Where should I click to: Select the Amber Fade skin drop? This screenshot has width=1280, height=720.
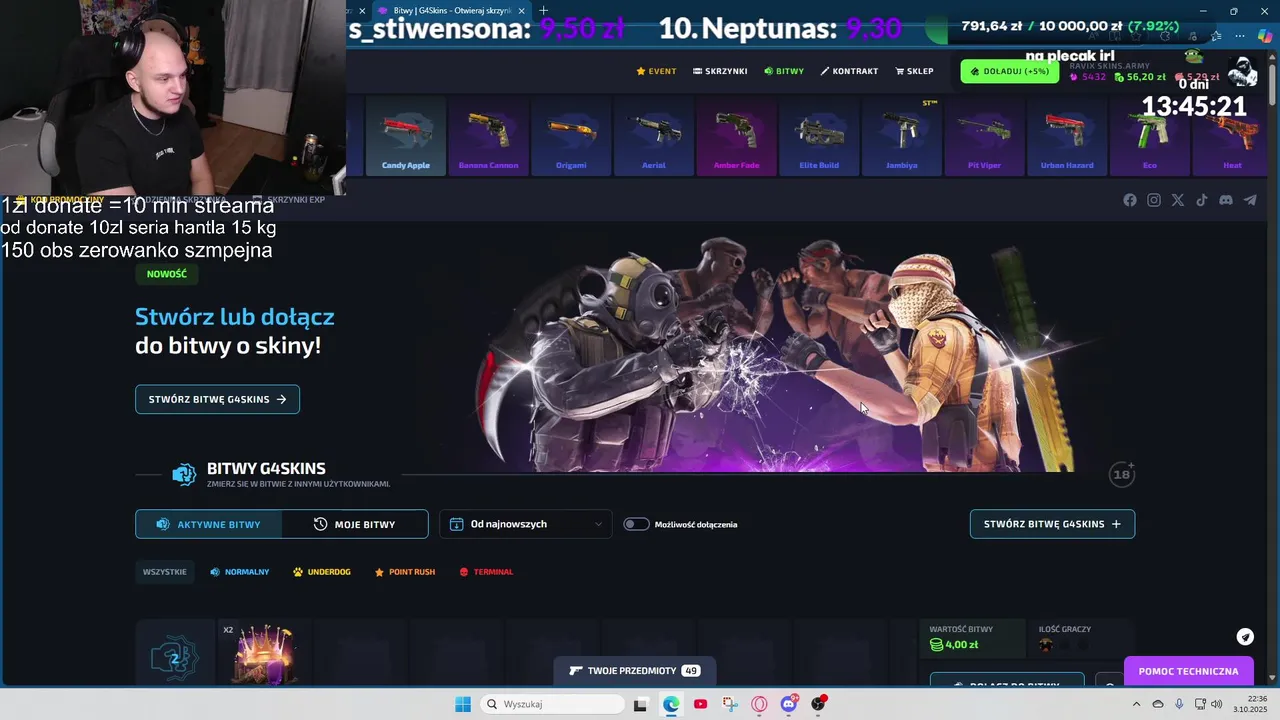coord(736,136)
